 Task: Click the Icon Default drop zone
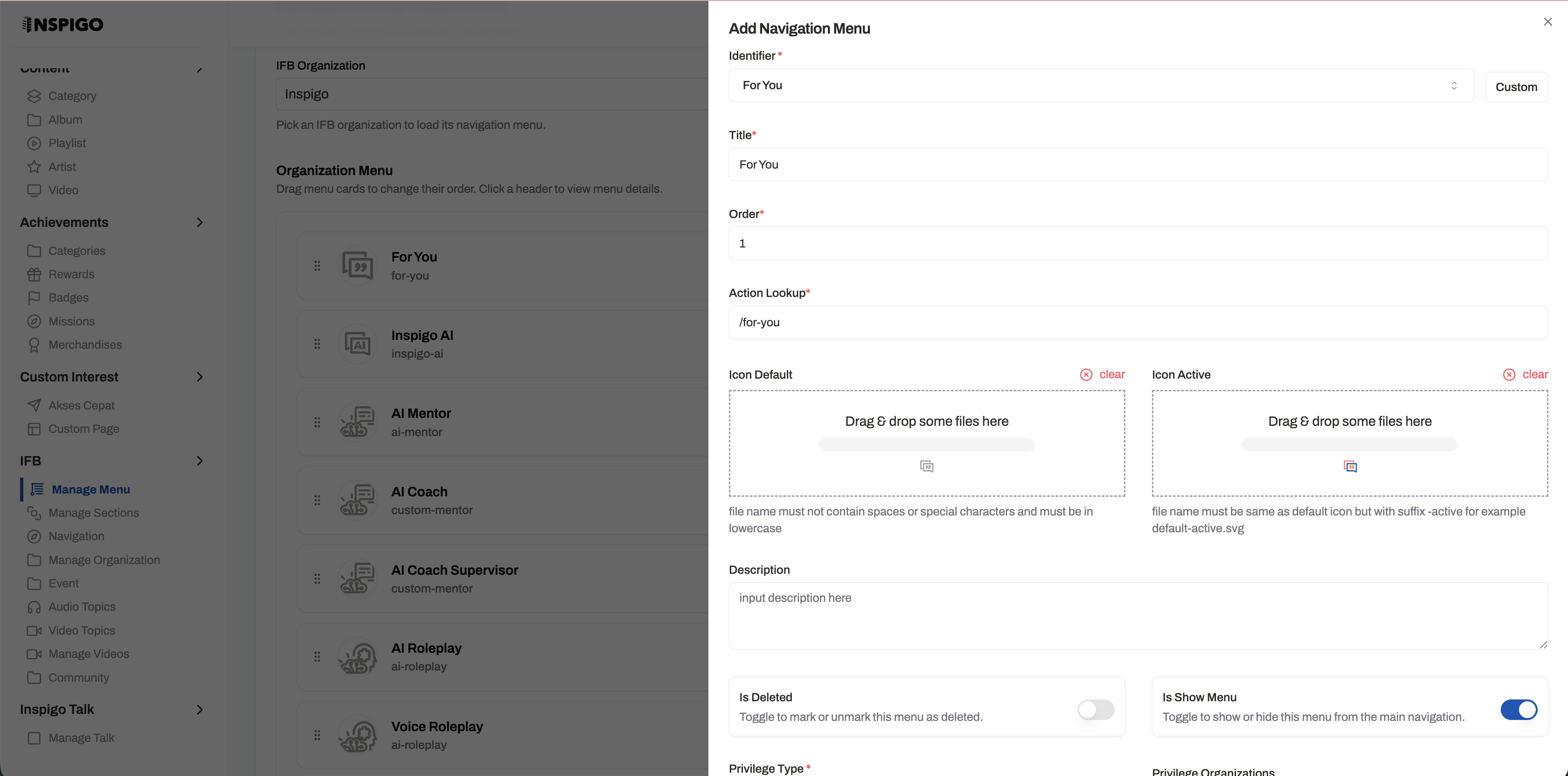926,443
